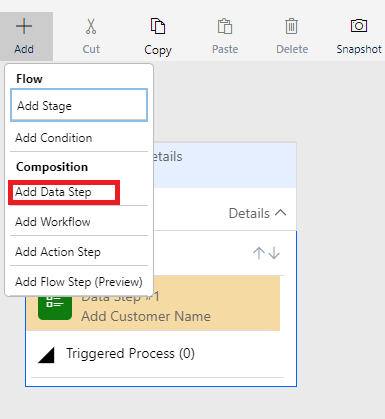385x419 pixels.
Task: Collapse the Details chevron
Action: 281,213
